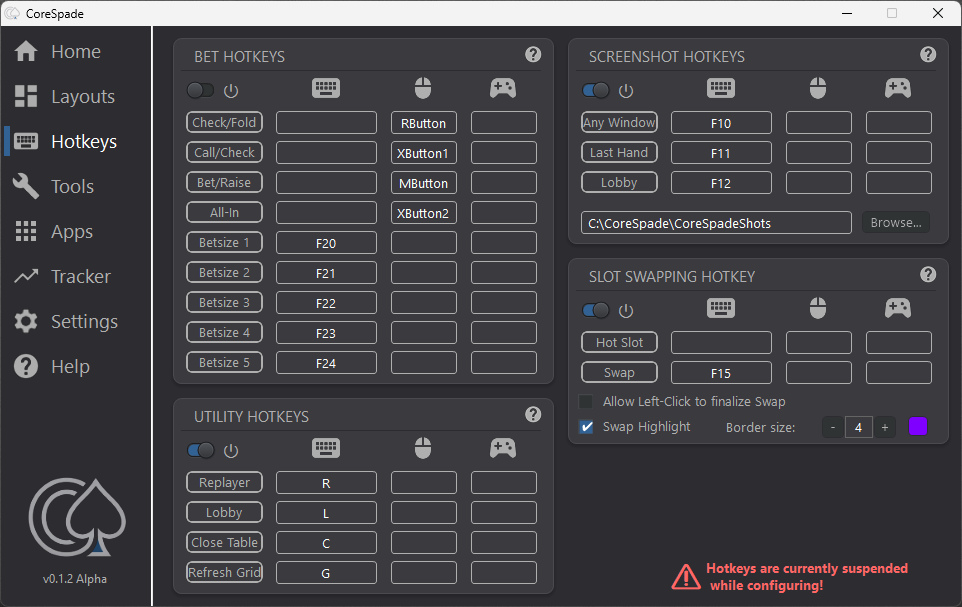
Task: Click the Swap button
Action: [x=620, y=373]
